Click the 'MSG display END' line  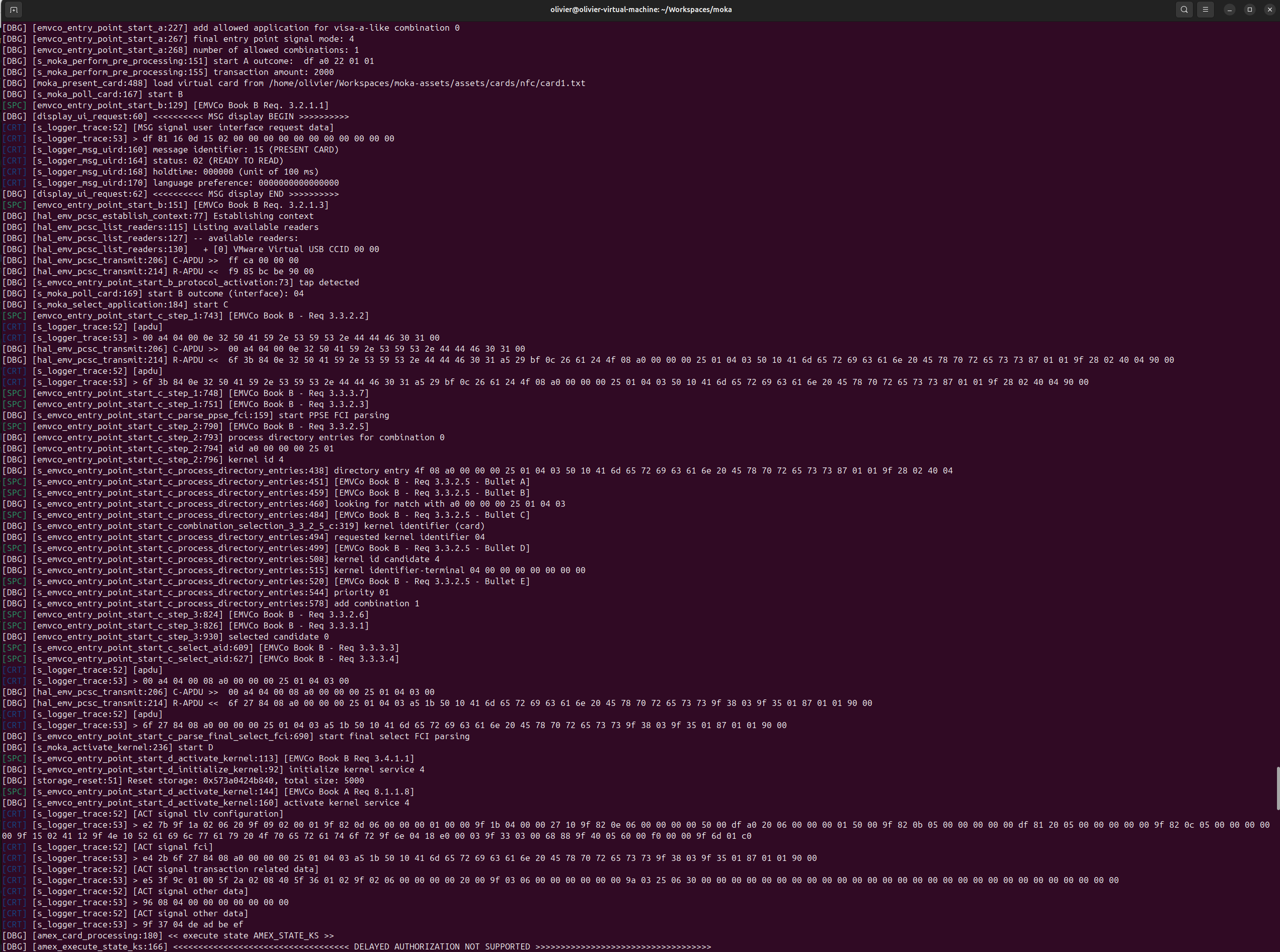[171, 194]
